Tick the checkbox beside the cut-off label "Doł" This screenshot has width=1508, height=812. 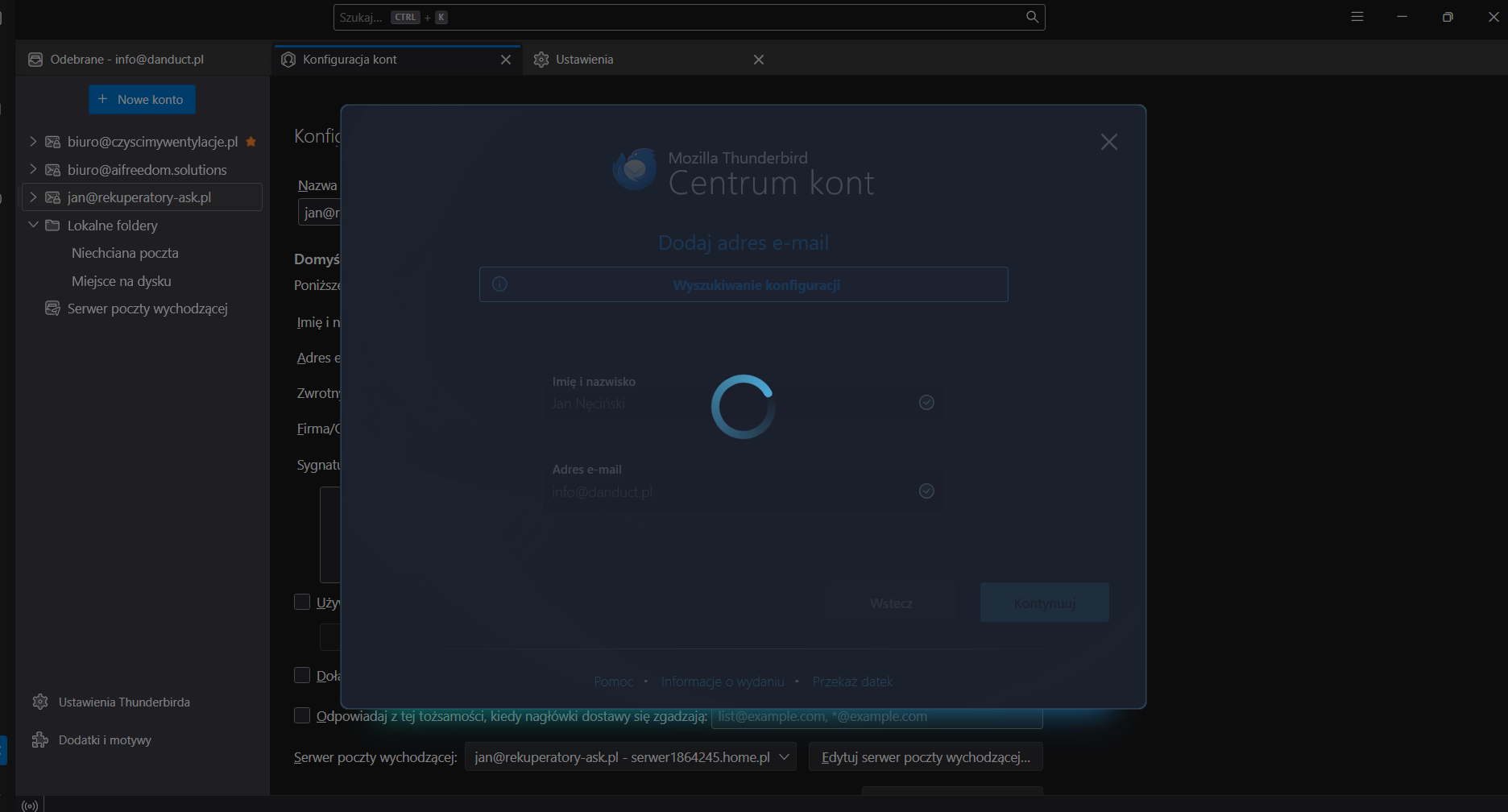(302, 675)
